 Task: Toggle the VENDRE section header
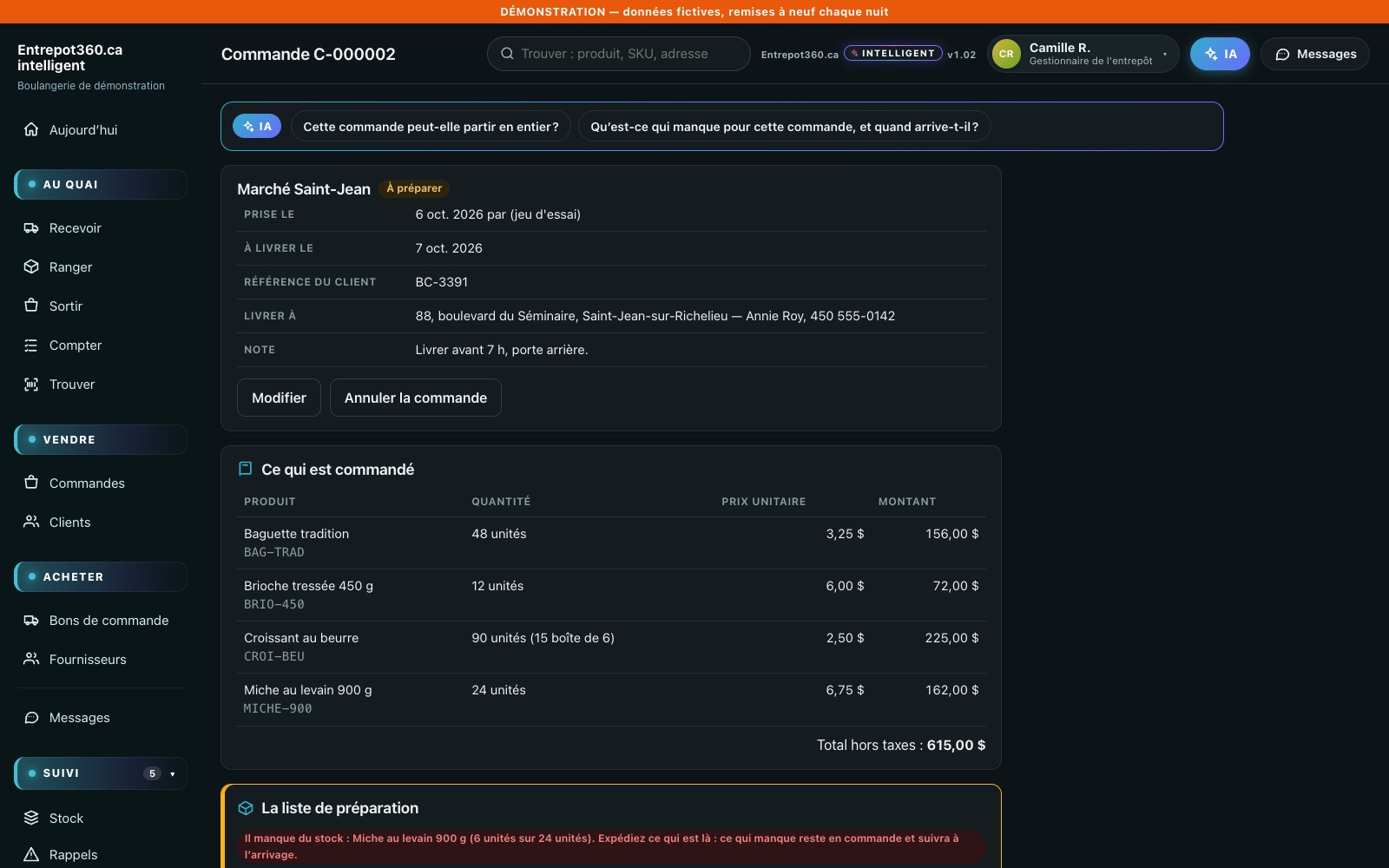click(101, 440)
